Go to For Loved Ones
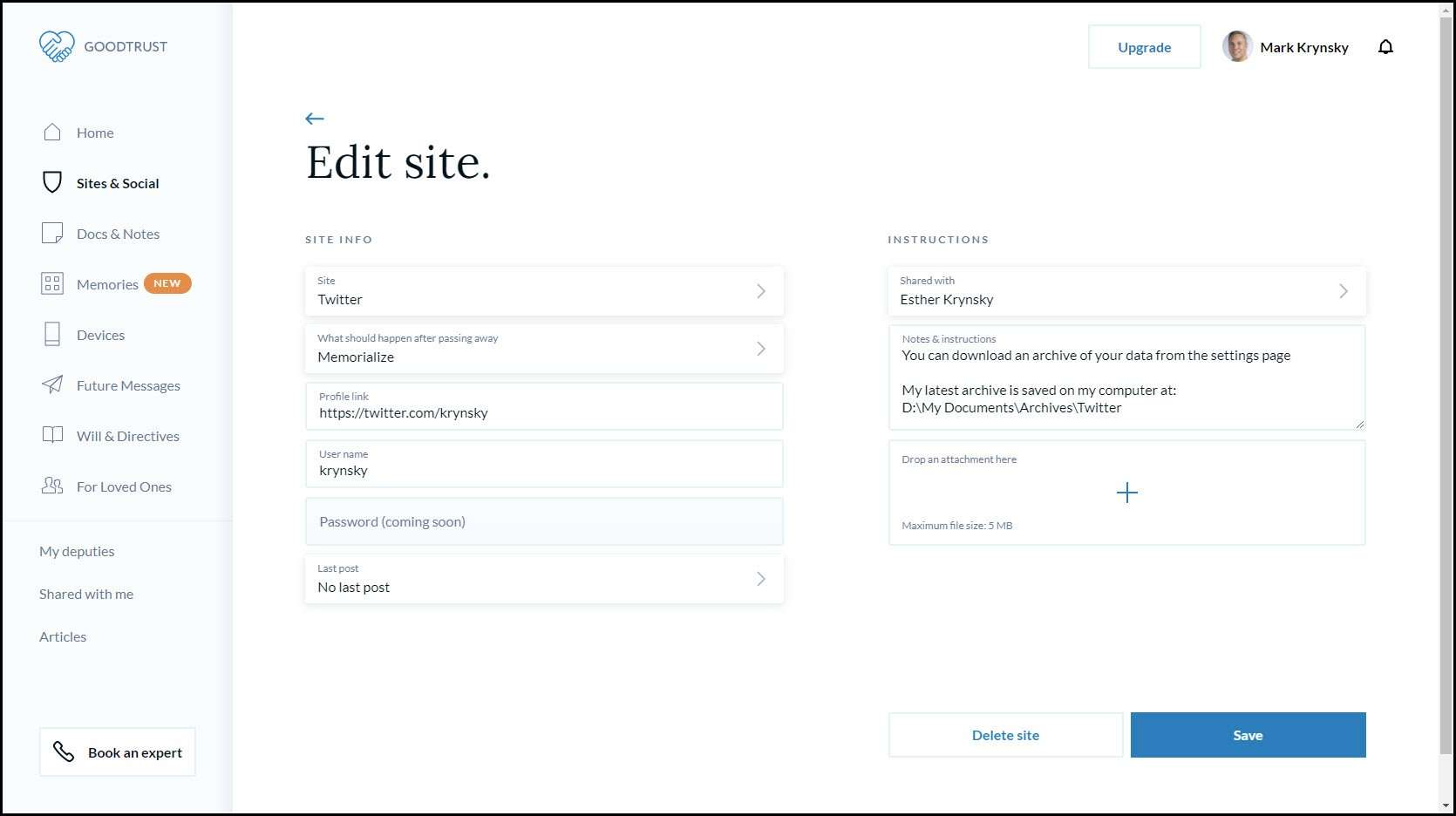 (124, 486)
